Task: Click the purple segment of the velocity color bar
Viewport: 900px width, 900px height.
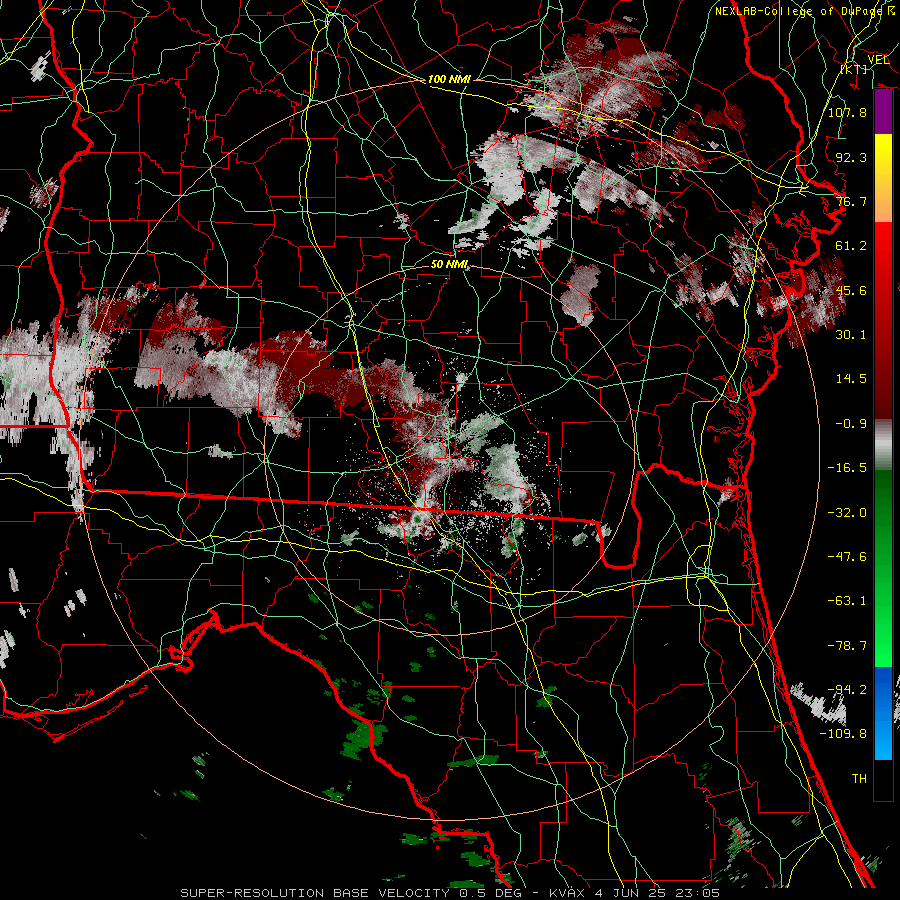Action: pyautogui.click(x=883, y=112)
